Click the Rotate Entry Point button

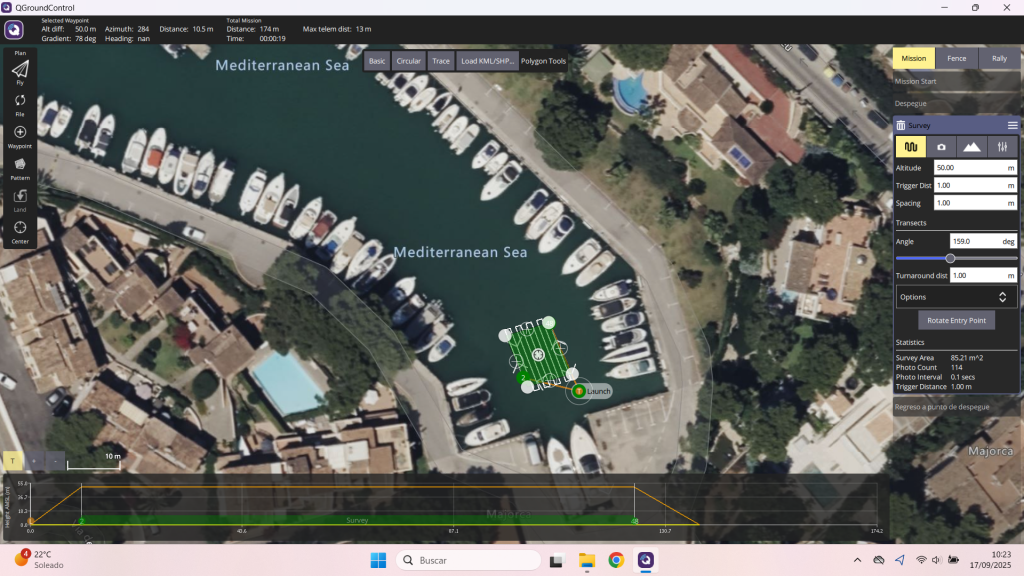956,320
